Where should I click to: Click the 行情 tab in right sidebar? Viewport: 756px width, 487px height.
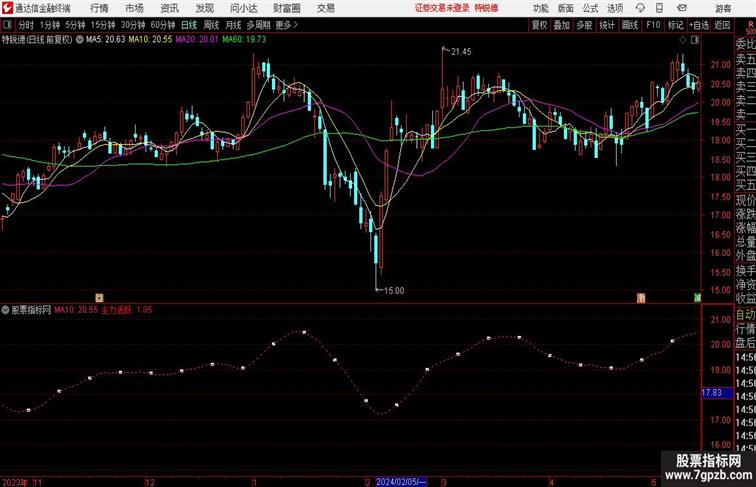[745, 329]
